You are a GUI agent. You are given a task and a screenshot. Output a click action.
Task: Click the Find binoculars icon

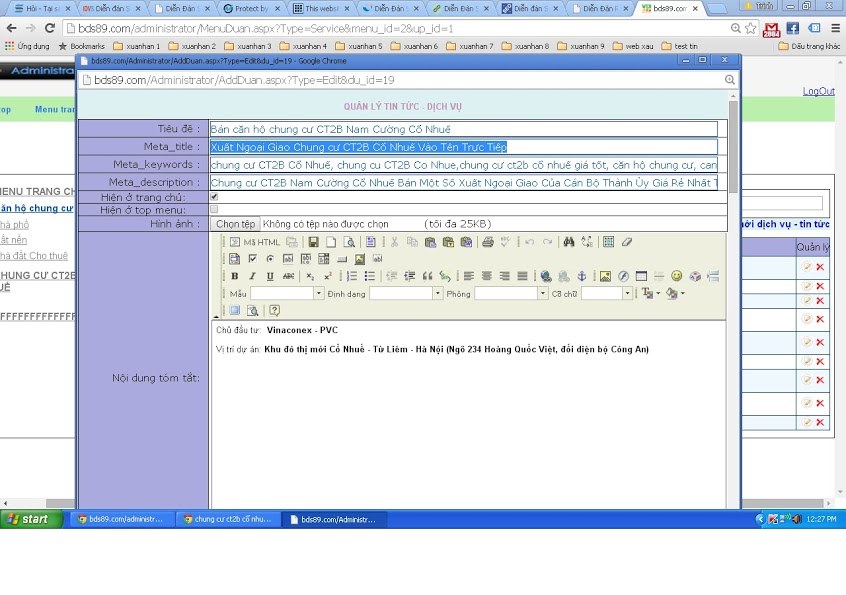(x=569, y=242)
